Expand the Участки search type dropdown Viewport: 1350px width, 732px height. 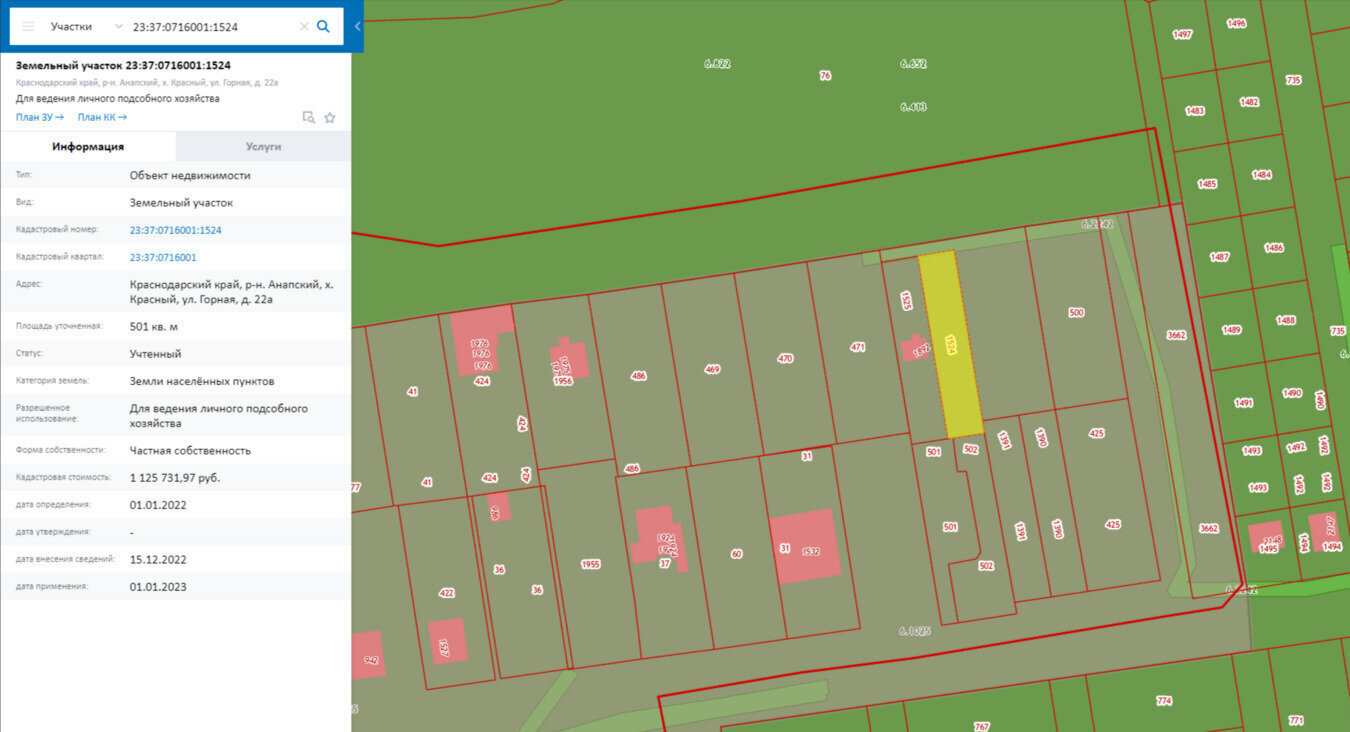click(x=85, y=27)
